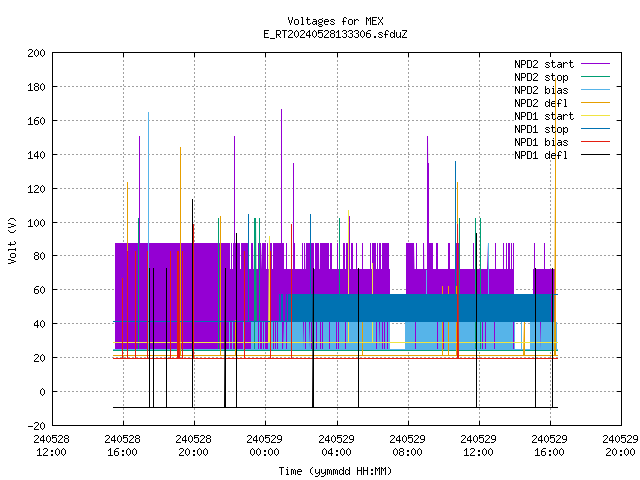Click the y-axis tick label 120

coord(36,189)
